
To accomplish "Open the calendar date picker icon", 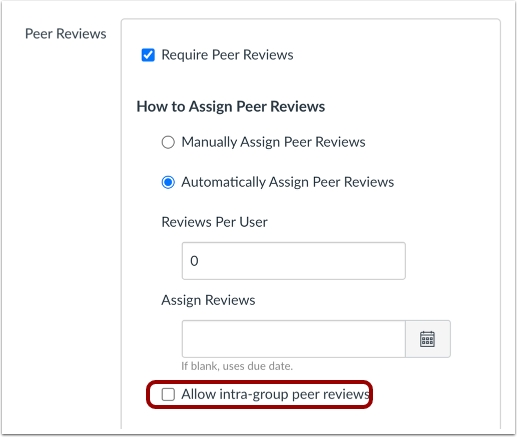I will pos(427,339).
